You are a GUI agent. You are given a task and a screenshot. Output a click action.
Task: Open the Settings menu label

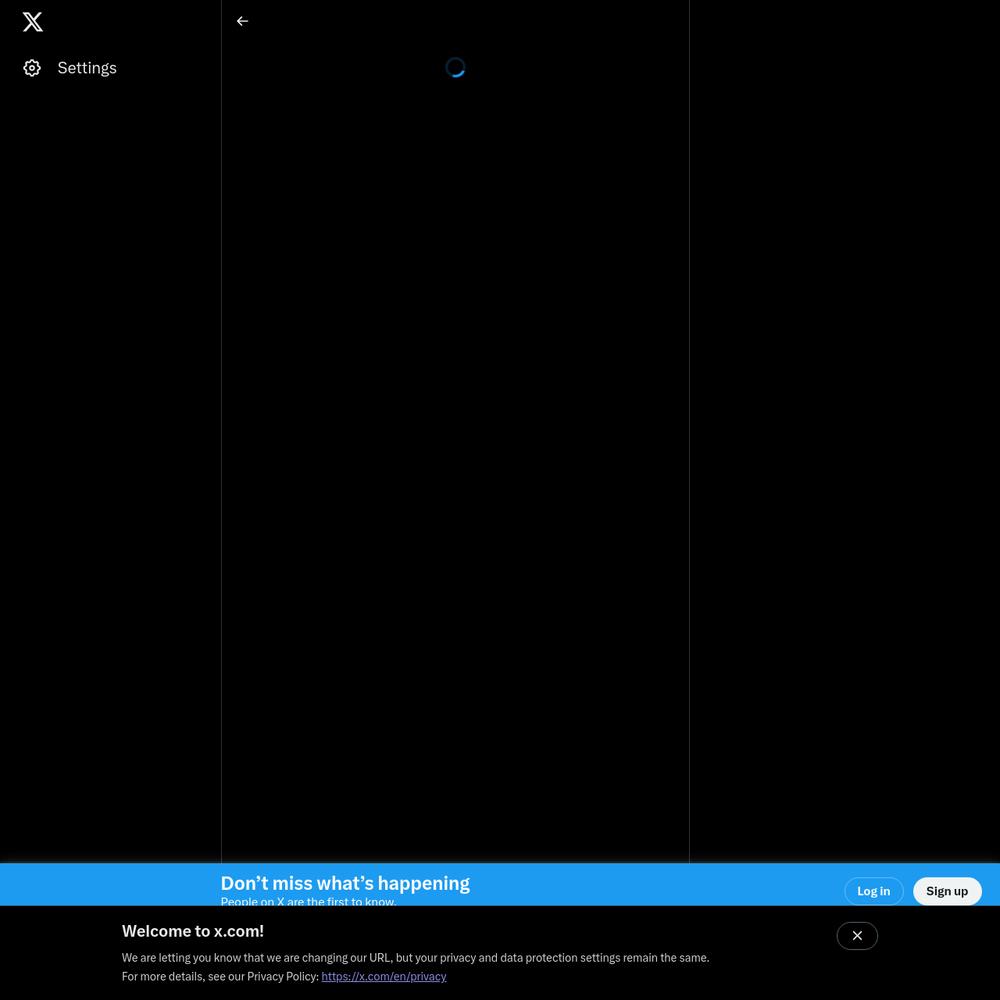click(x=87, y=68)
